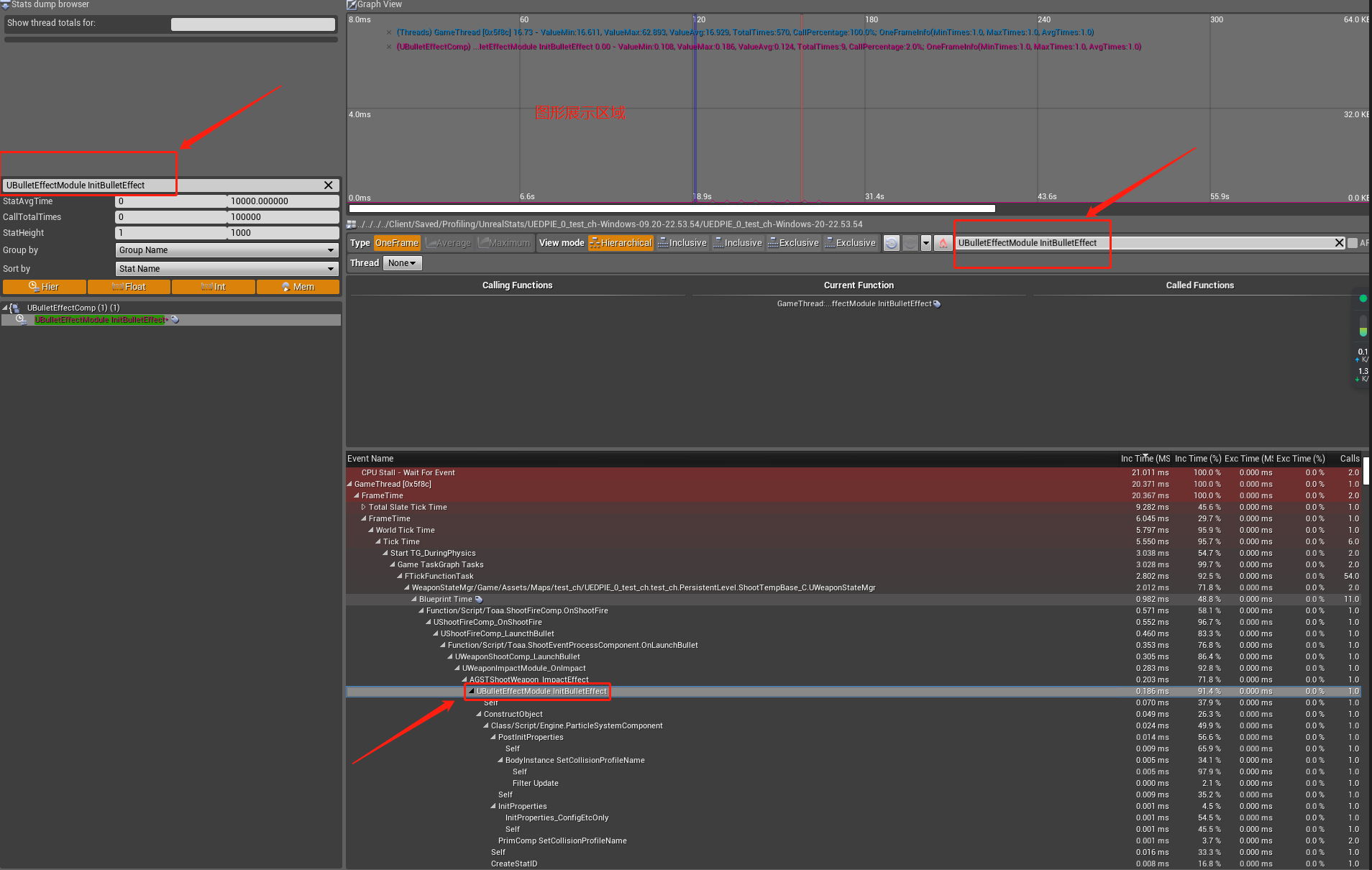This screenshot has width=1372, height=870.
Task: Click the flame hot-path icon in the toolbar
Action: 943,243
